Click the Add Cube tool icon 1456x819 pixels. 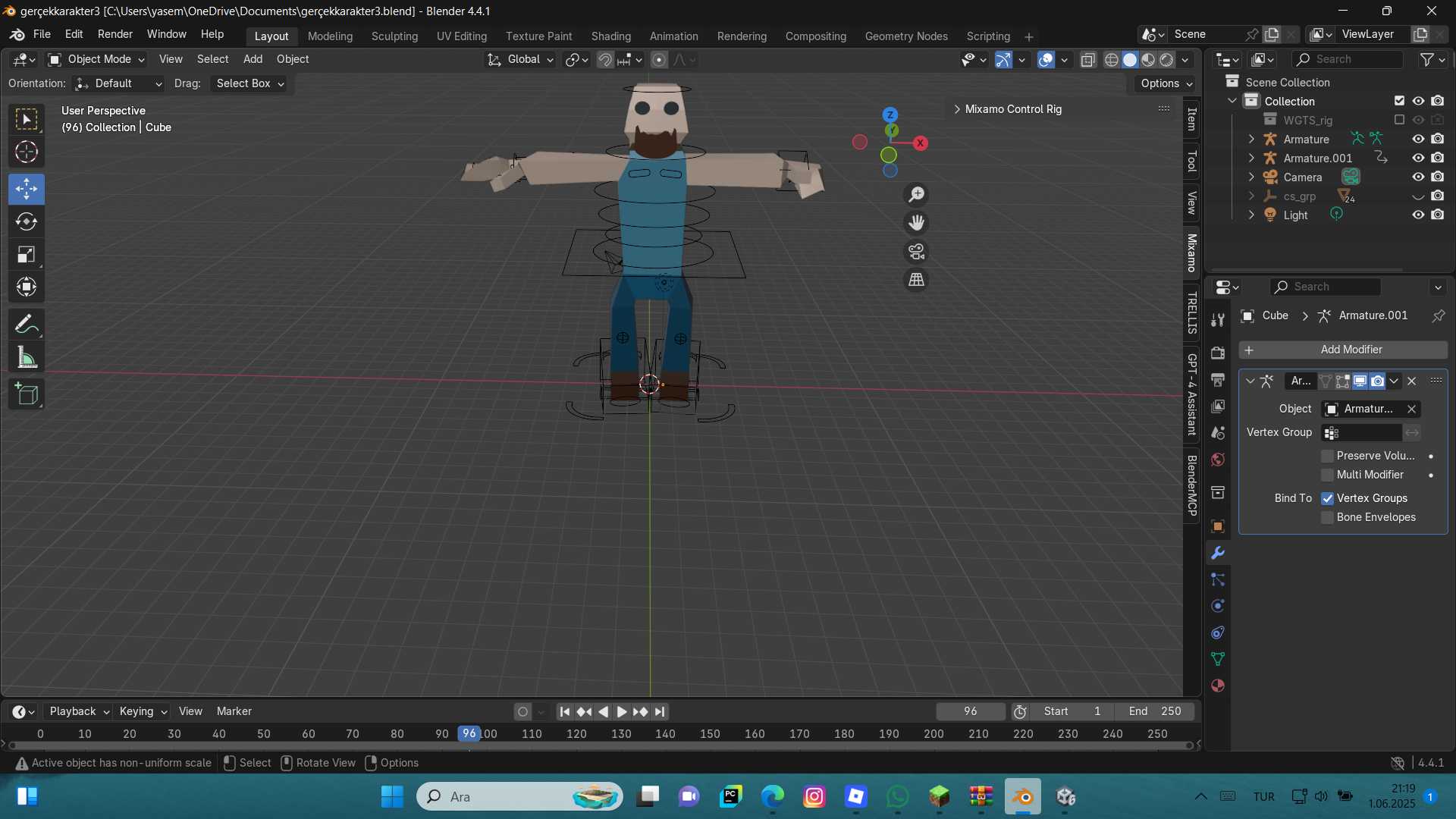pos(27,394)
